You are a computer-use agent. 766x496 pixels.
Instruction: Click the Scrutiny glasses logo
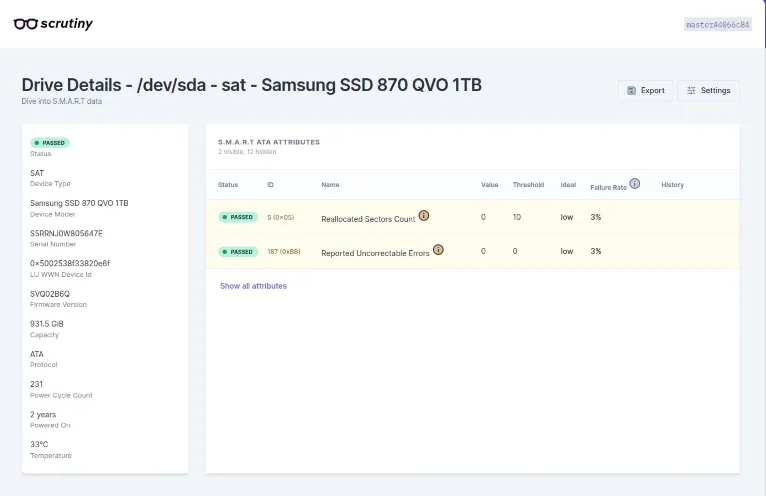(x=26, y=24)
